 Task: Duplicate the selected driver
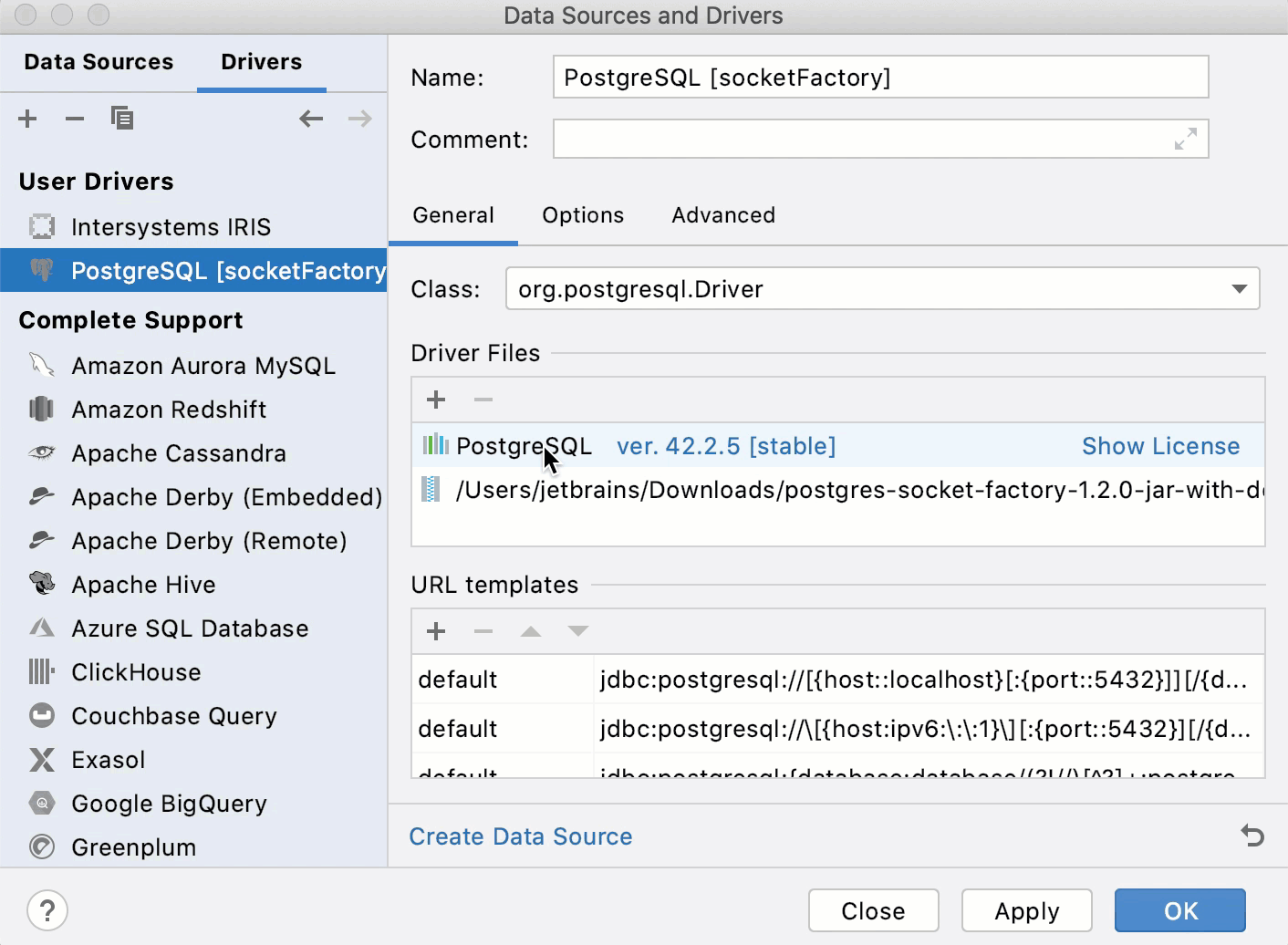tap(122, 118)
